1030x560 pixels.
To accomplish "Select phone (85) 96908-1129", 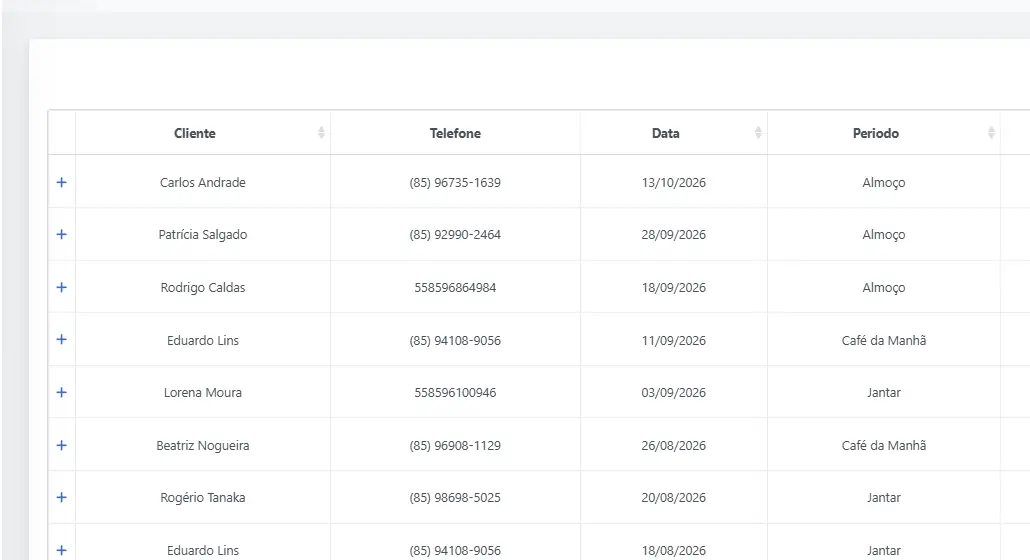I will pos(455,445).
